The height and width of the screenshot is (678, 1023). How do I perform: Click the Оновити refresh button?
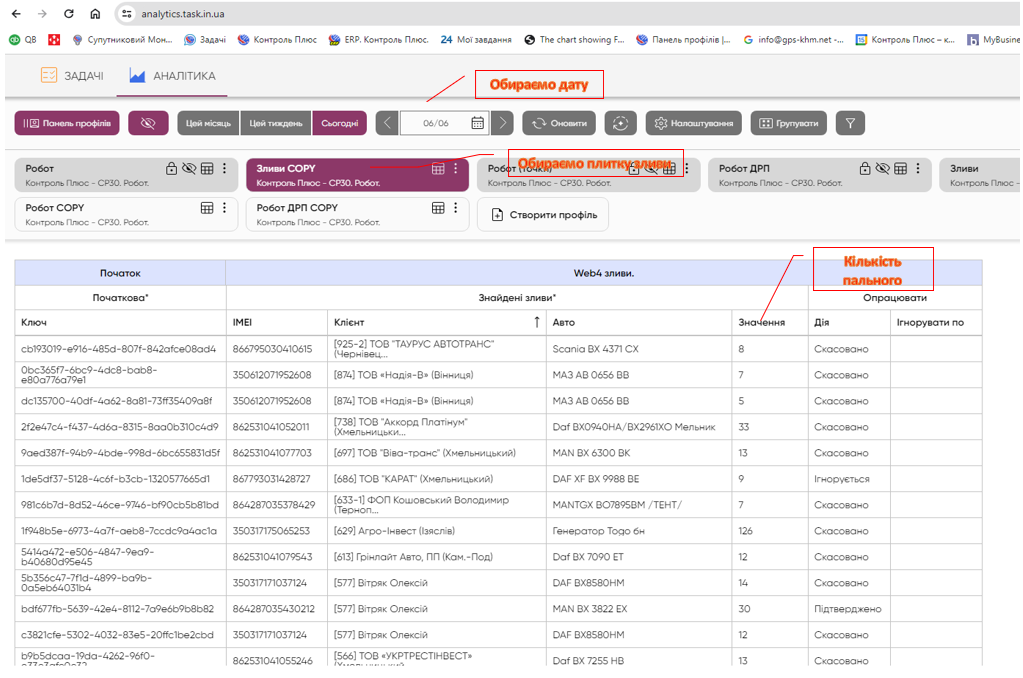coord(559,123)
